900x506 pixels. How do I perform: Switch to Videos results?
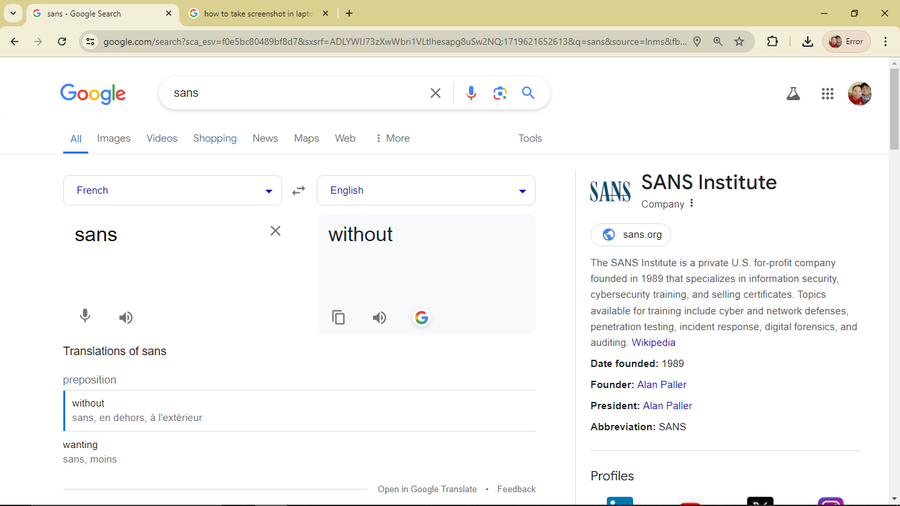tap(162, 138)
